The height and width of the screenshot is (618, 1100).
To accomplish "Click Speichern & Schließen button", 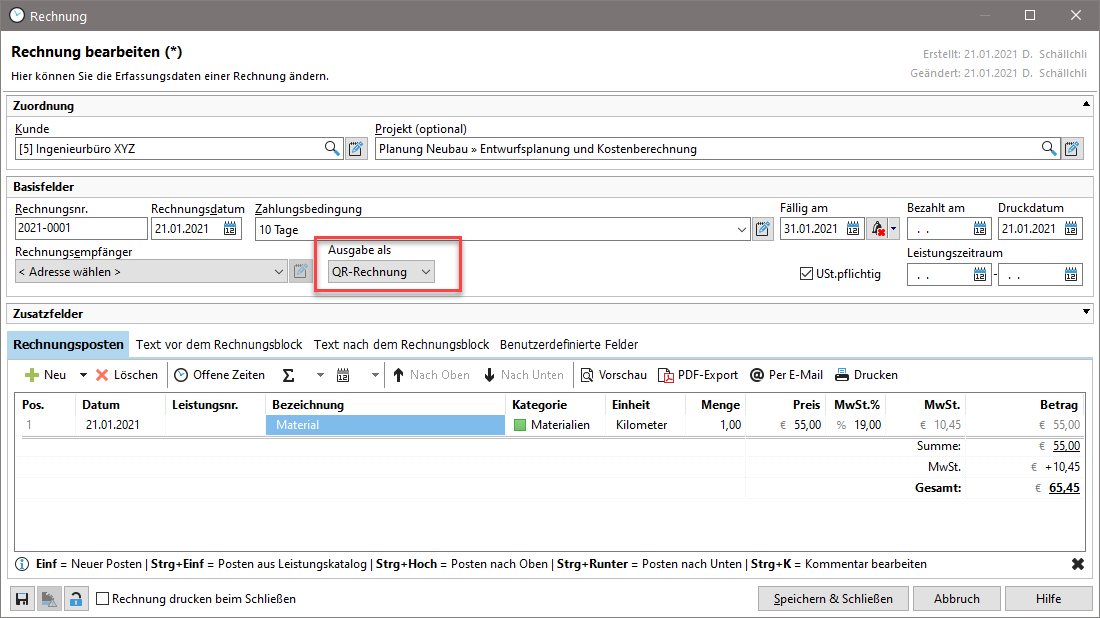I will [832, 599].
